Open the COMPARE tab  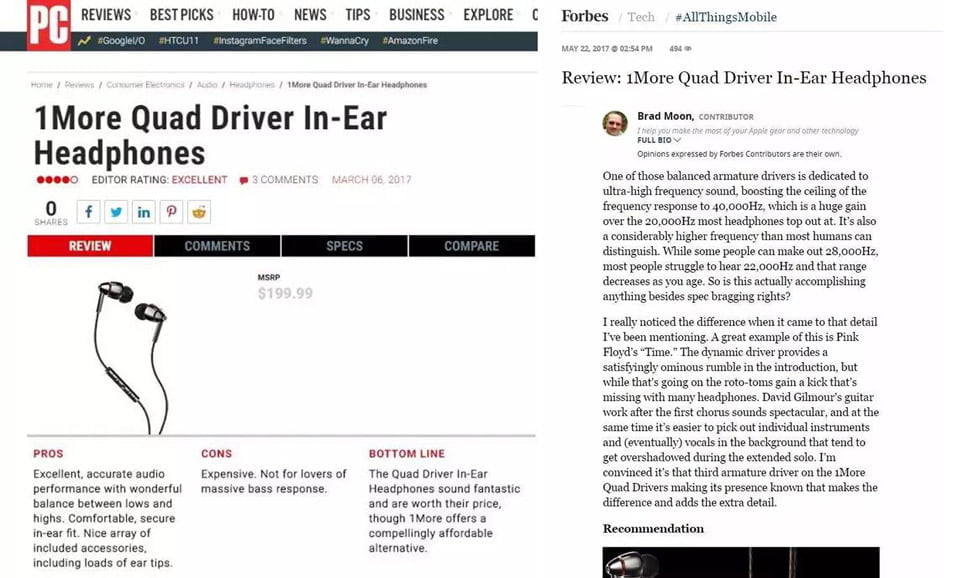click(x=471, y=246)
